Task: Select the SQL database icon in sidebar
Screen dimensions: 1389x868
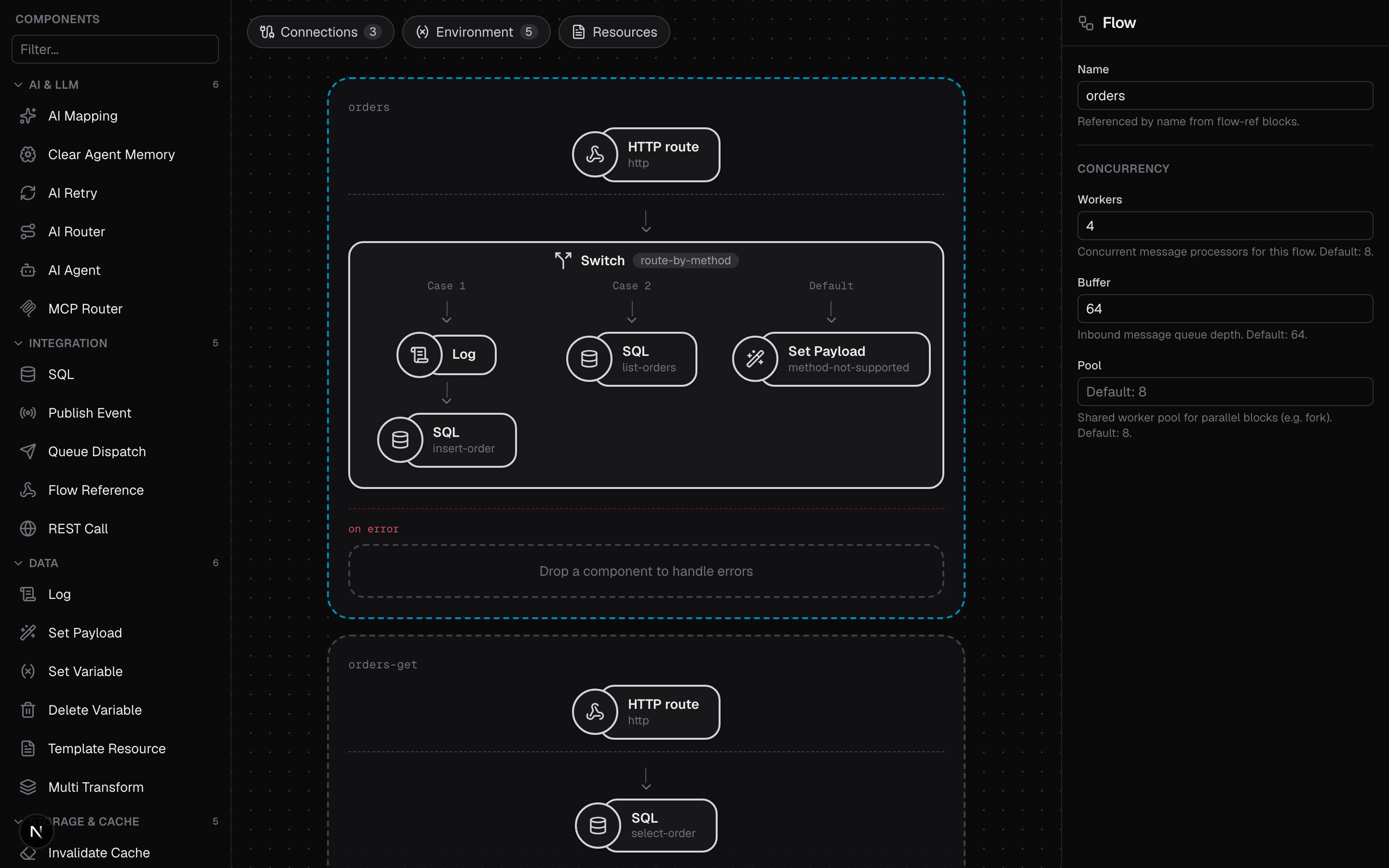Action: [27, 374]
